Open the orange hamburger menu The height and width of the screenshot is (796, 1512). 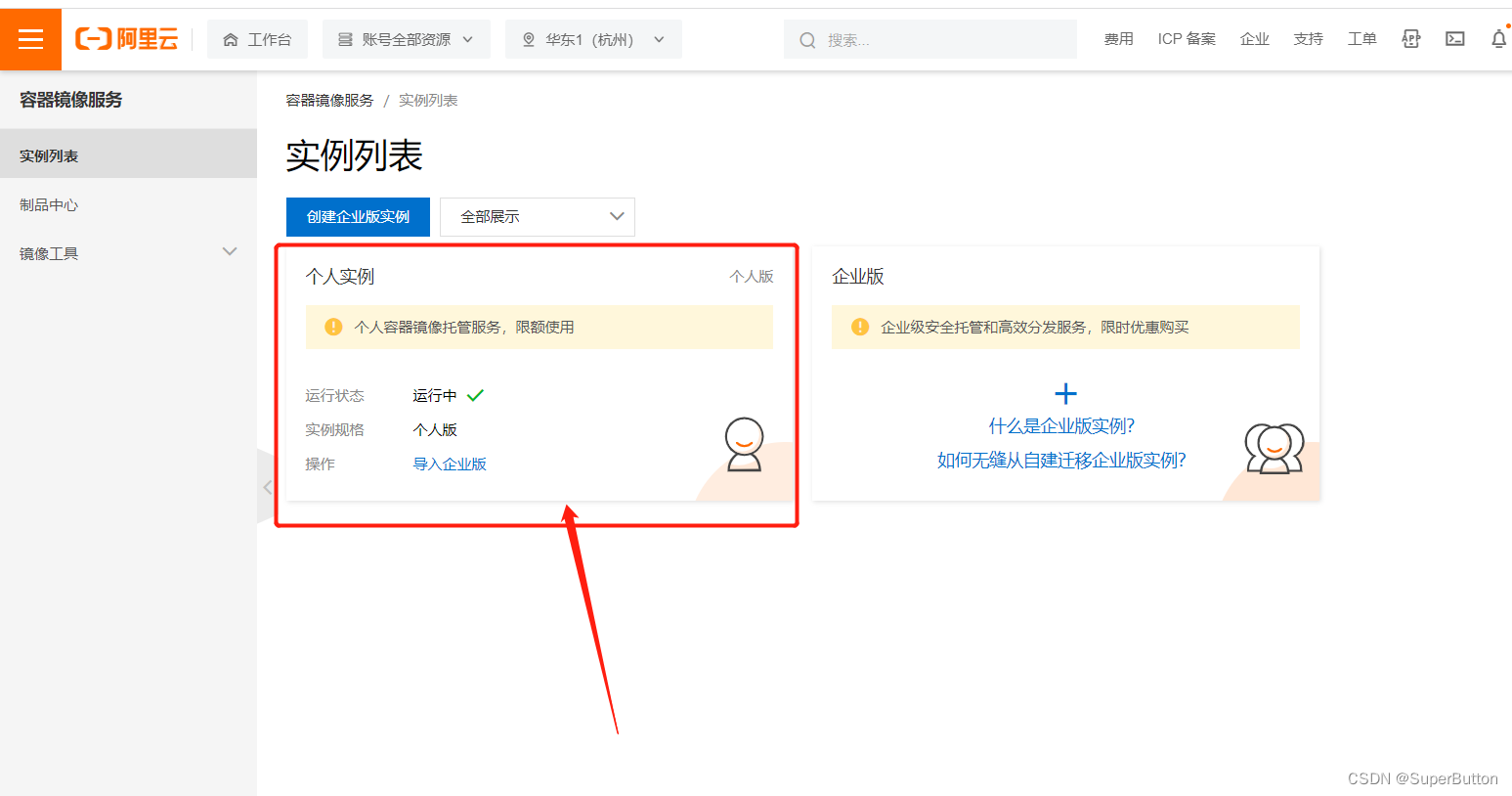[x=30, y=39]
